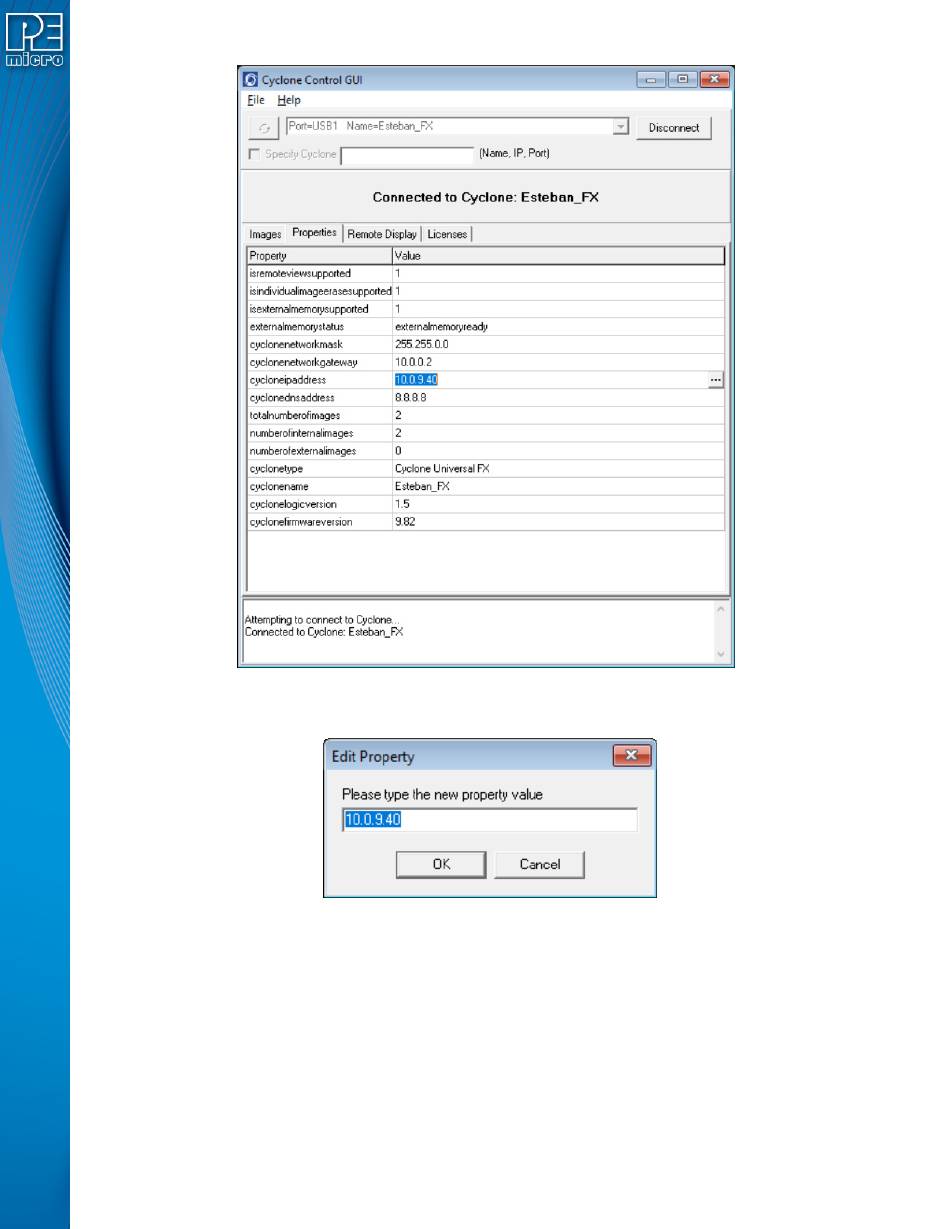950x1229 pixels.
Task: Click the new property value input field
Action: pyautogui.click(x=489, y=820)
